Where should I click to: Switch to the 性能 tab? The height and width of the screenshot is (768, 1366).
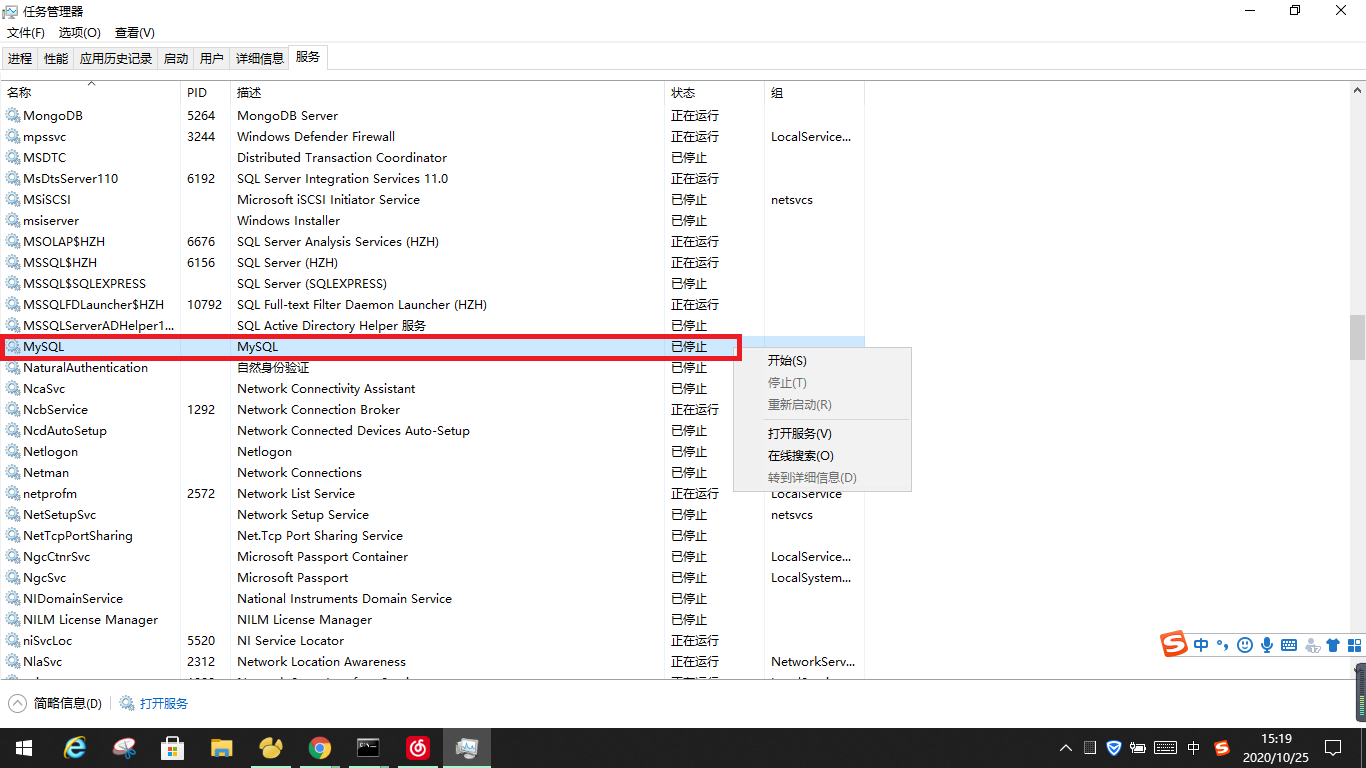(56, 58)
